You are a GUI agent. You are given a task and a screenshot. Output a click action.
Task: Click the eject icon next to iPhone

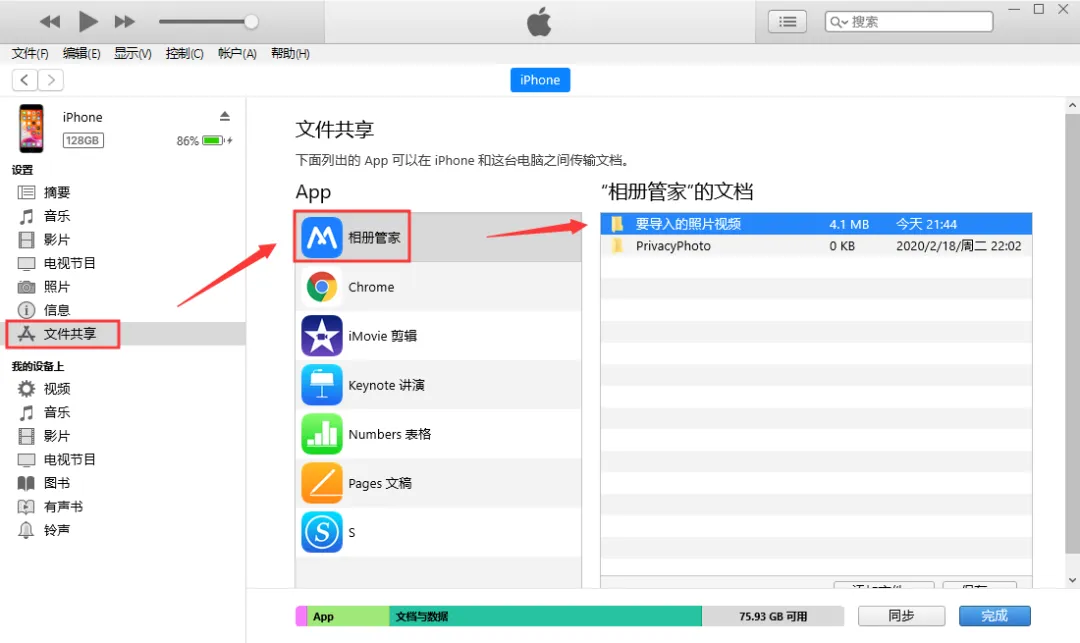[x=225, y=117]
